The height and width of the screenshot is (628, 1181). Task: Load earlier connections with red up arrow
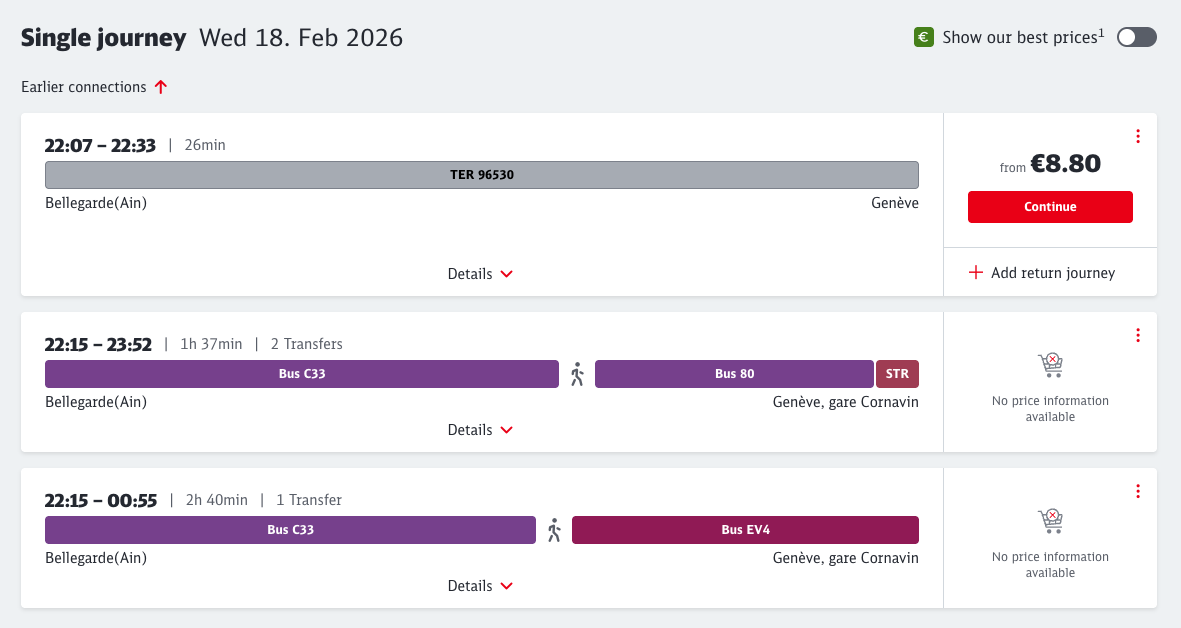(x=161, y=87)
